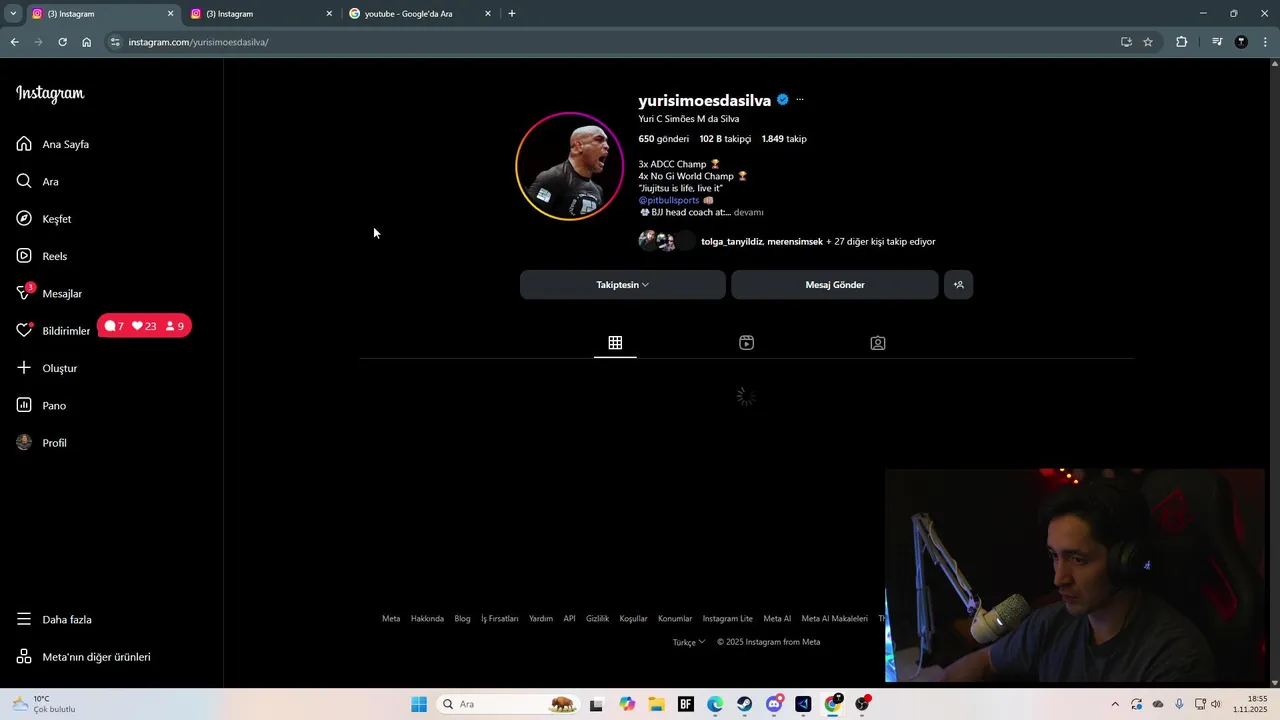
Task: Click the address bar URL
Action: pyautogui.click(x=198, y=42)
